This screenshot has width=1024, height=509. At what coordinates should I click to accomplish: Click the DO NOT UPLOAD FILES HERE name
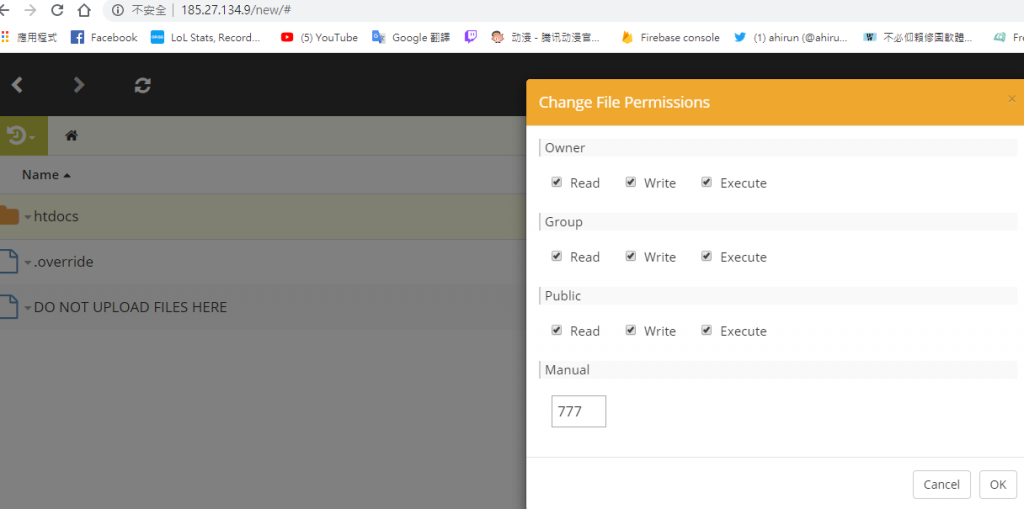click(131, 307)
